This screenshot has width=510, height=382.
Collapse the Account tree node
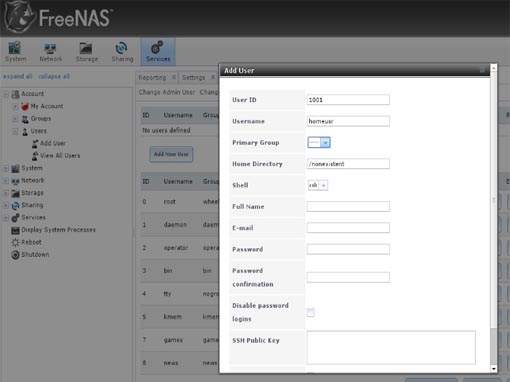pyautogui.click(x=6, y=94)
